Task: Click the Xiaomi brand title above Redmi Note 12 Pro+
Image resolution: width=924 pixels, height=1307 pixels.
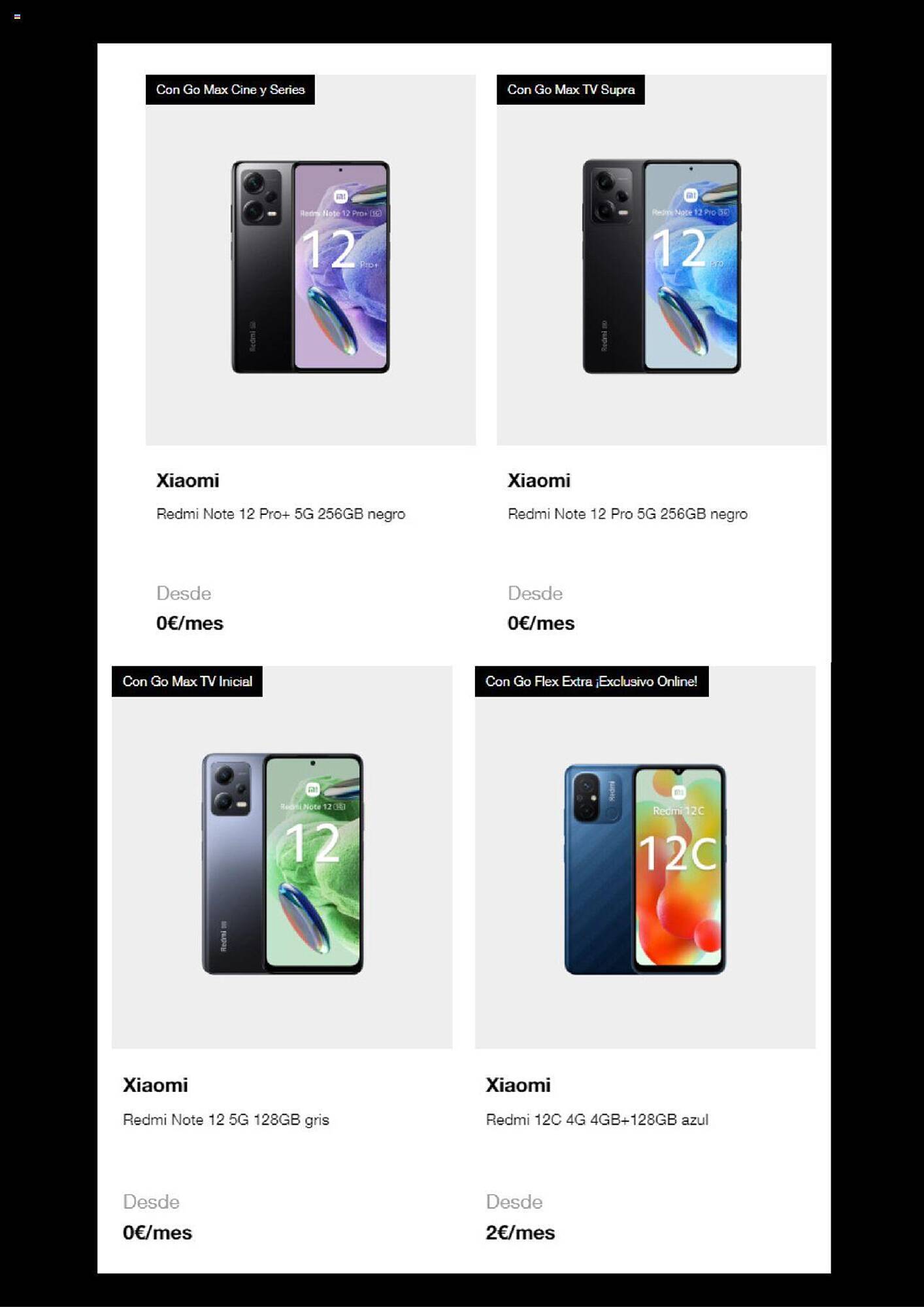Action: tap(188, 480)
